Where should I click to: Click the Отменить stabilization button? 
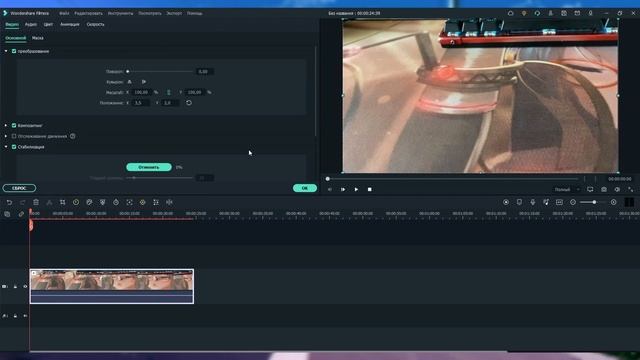coord(149,167)
